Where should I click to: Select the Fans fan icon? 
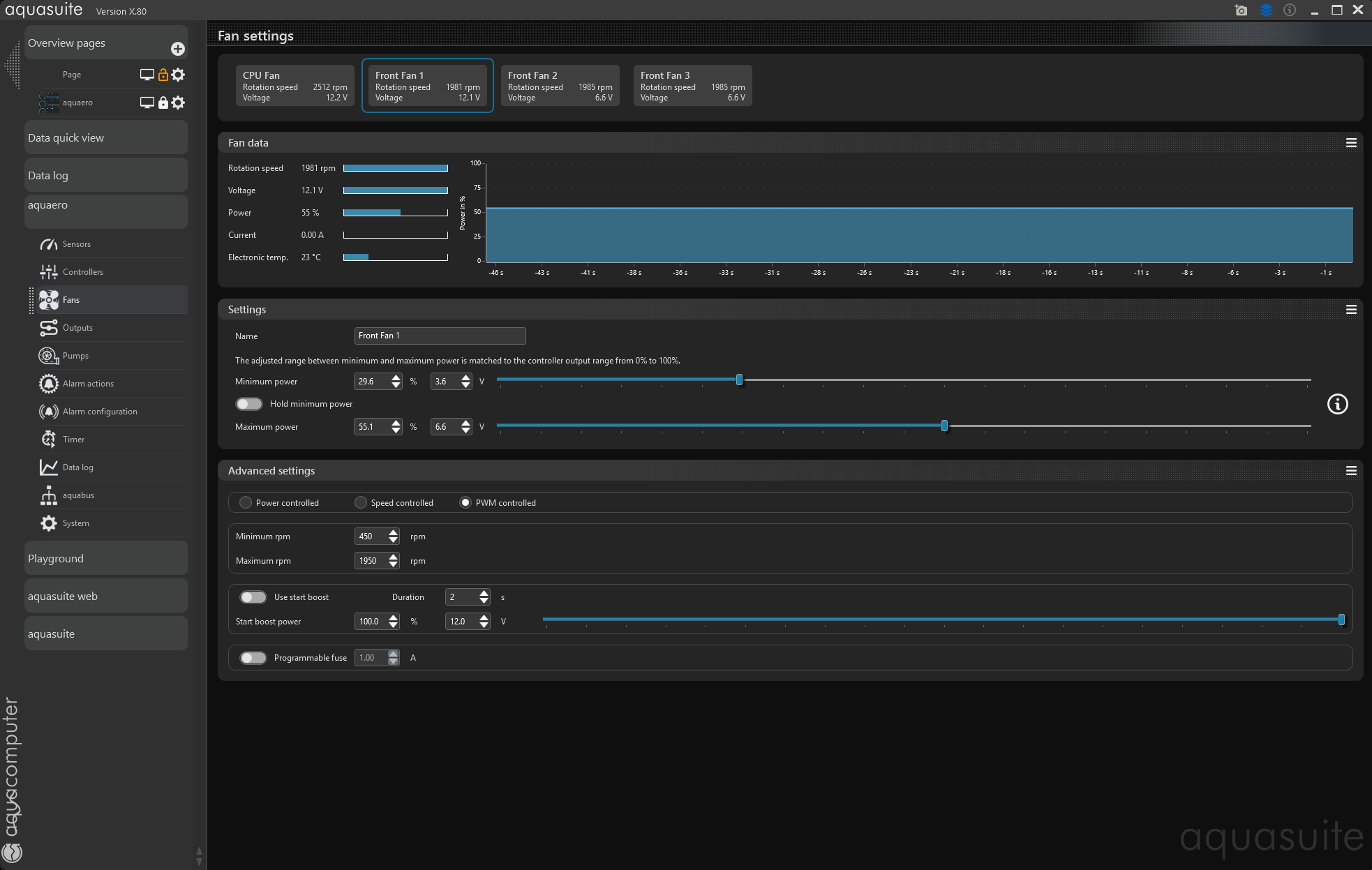click(x=48, y=300)
